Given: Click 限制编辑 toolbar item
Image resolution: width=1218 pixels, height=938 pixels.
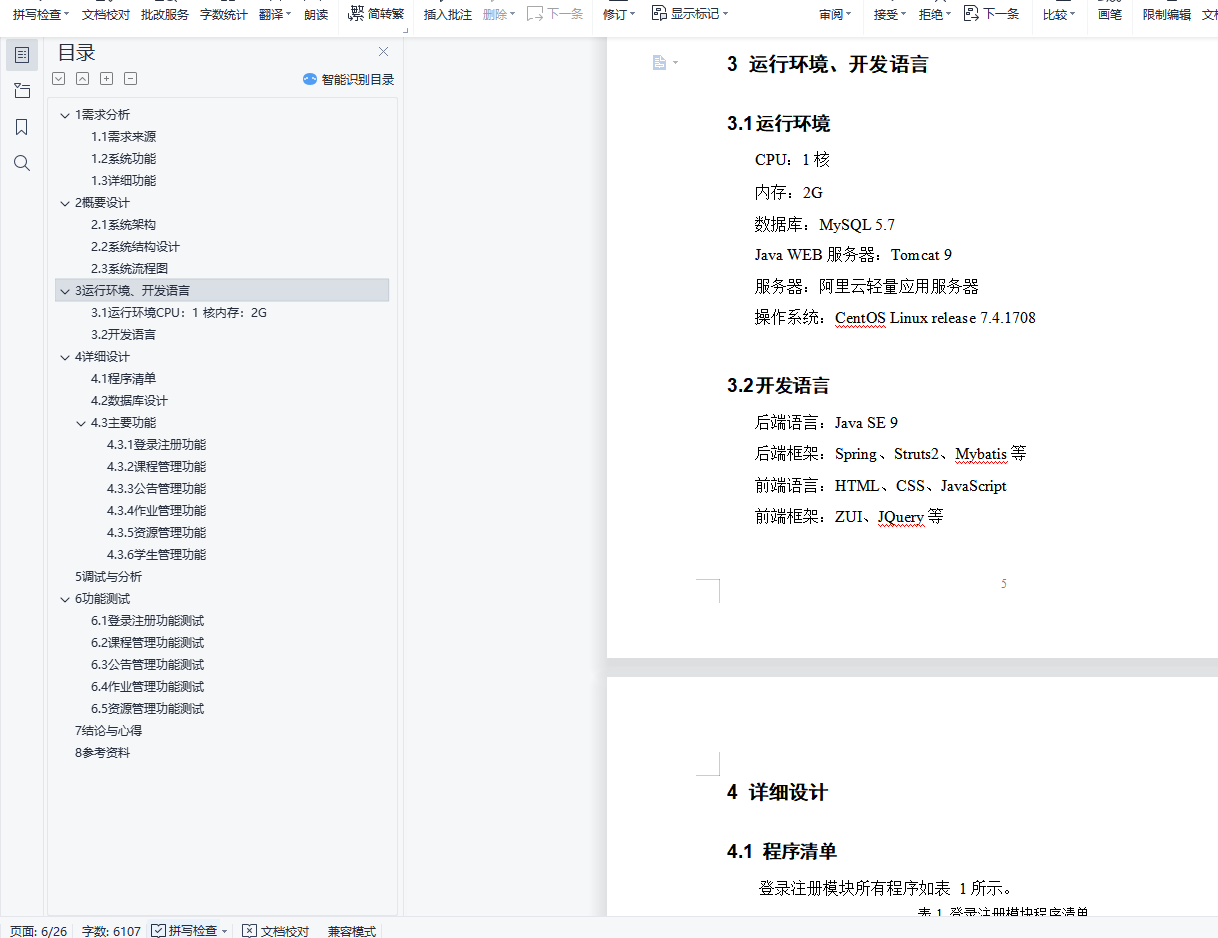Looking at the screenshot, I should click(x=1167, y=15).
